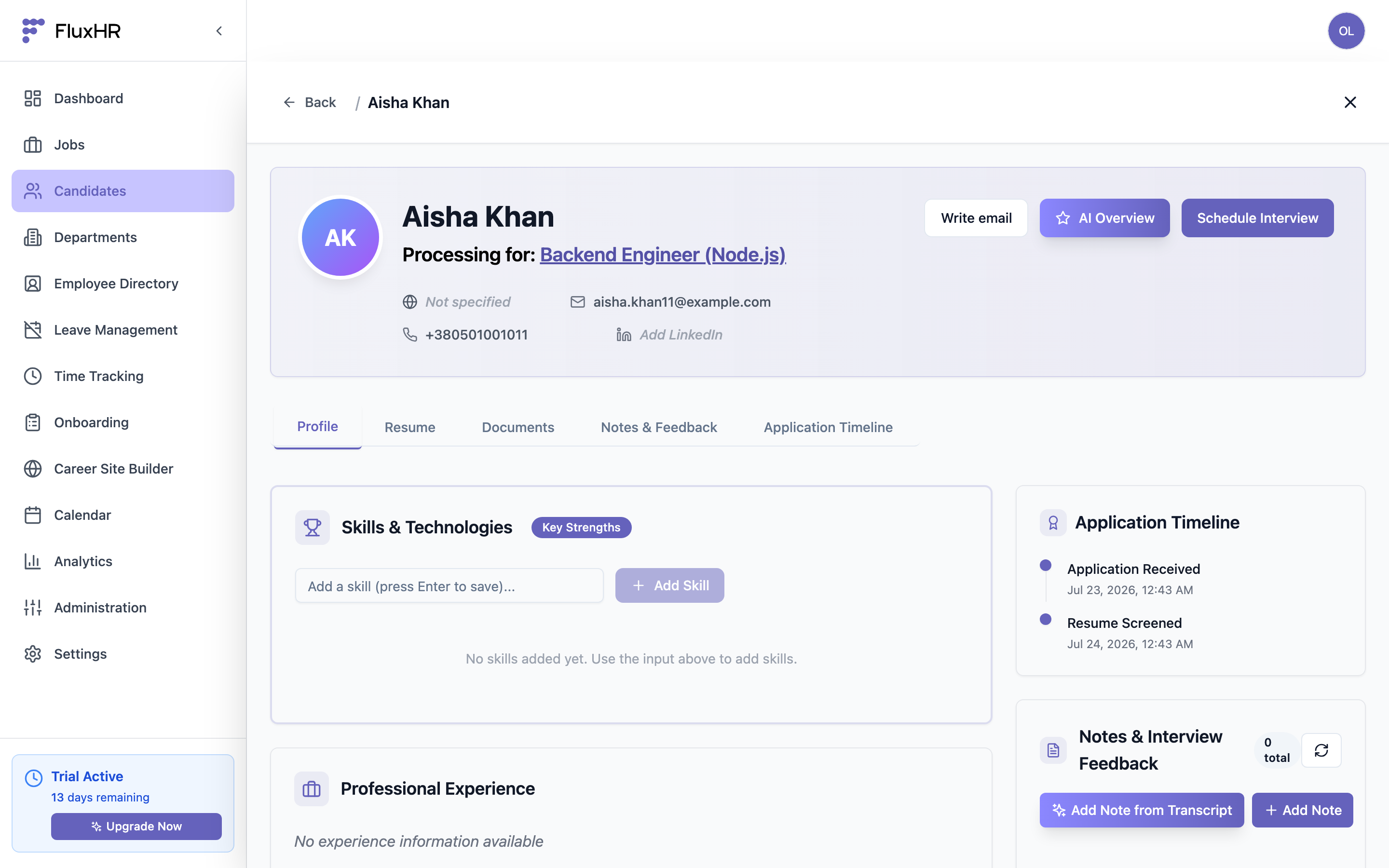The width and height of the screenshot is (1389, 868).
Task: Open the Calendar icon in sidebar
Action: [33, 515]
